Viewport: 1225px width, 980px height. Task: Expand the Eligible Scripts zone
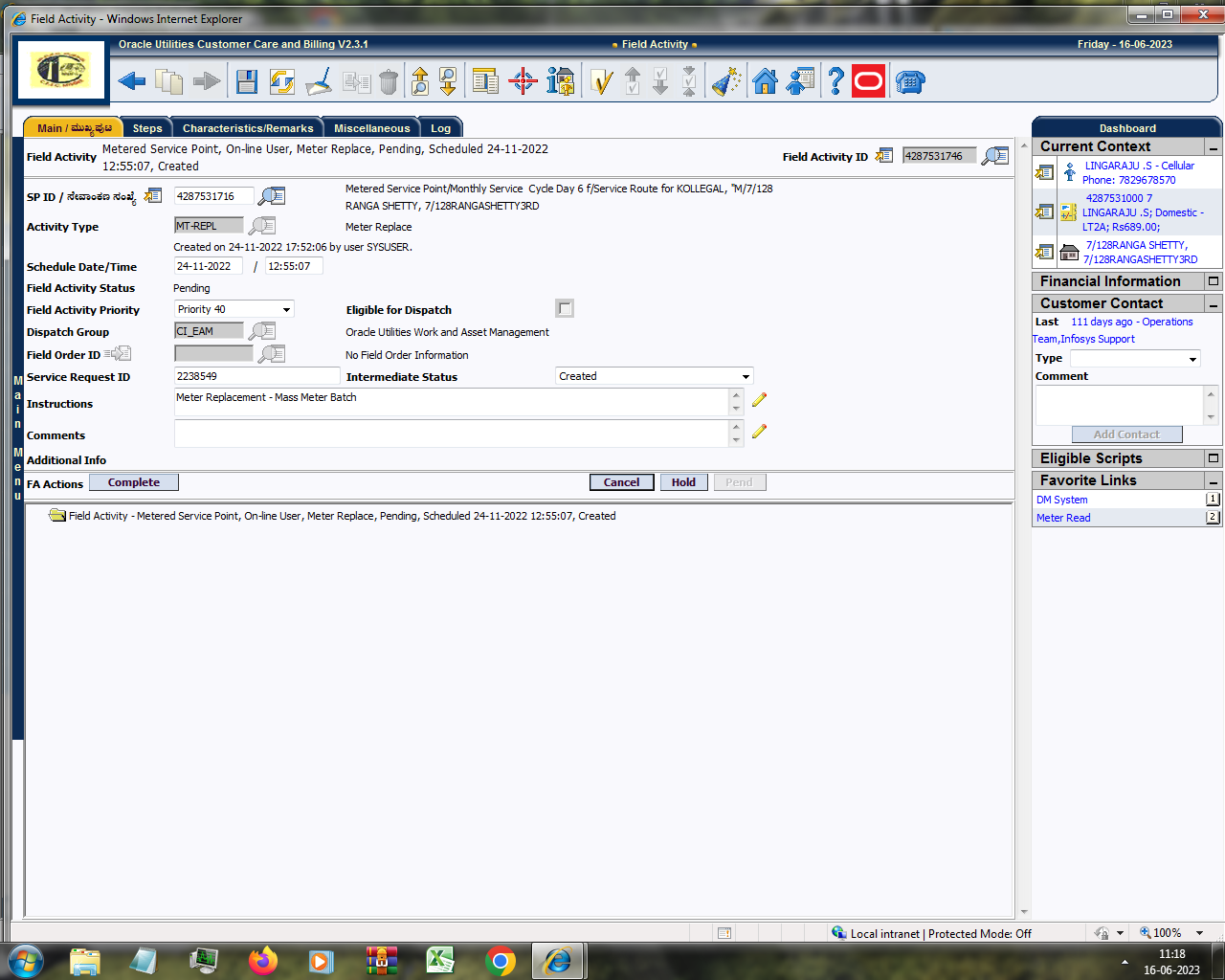(x=1214, y=458)
